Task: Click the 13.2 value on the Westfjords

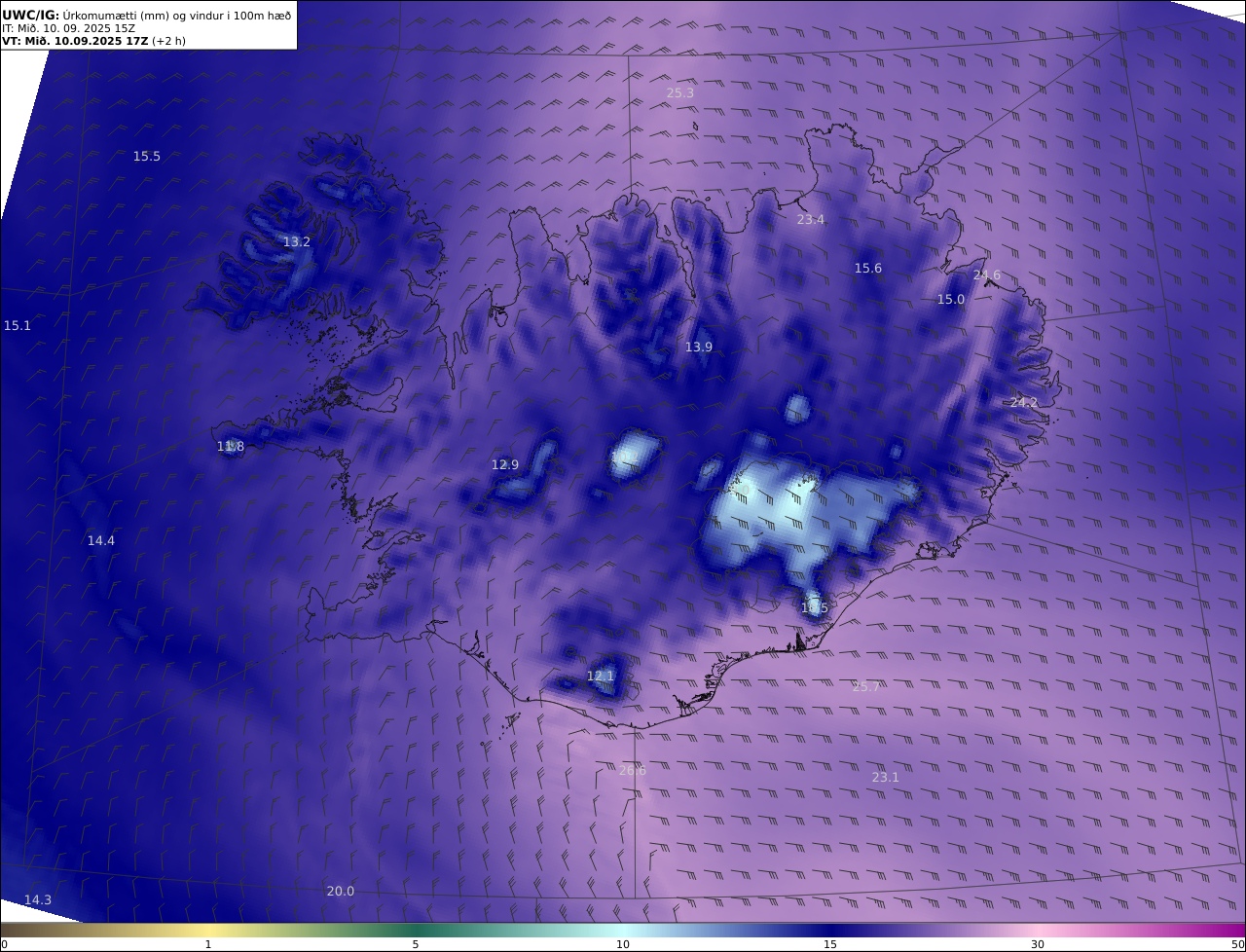Action: coord(297,242)
